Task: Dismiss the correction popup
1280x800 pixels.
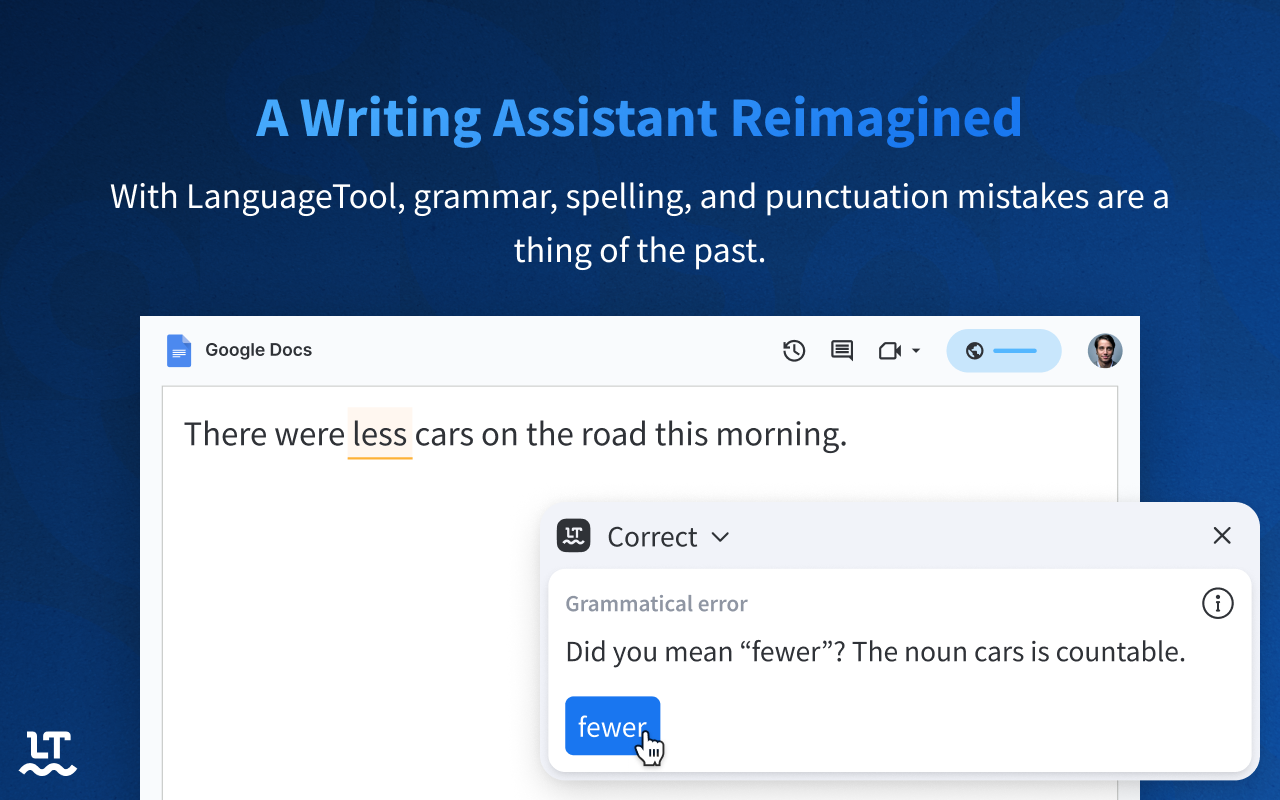Action: point(1222,535)
